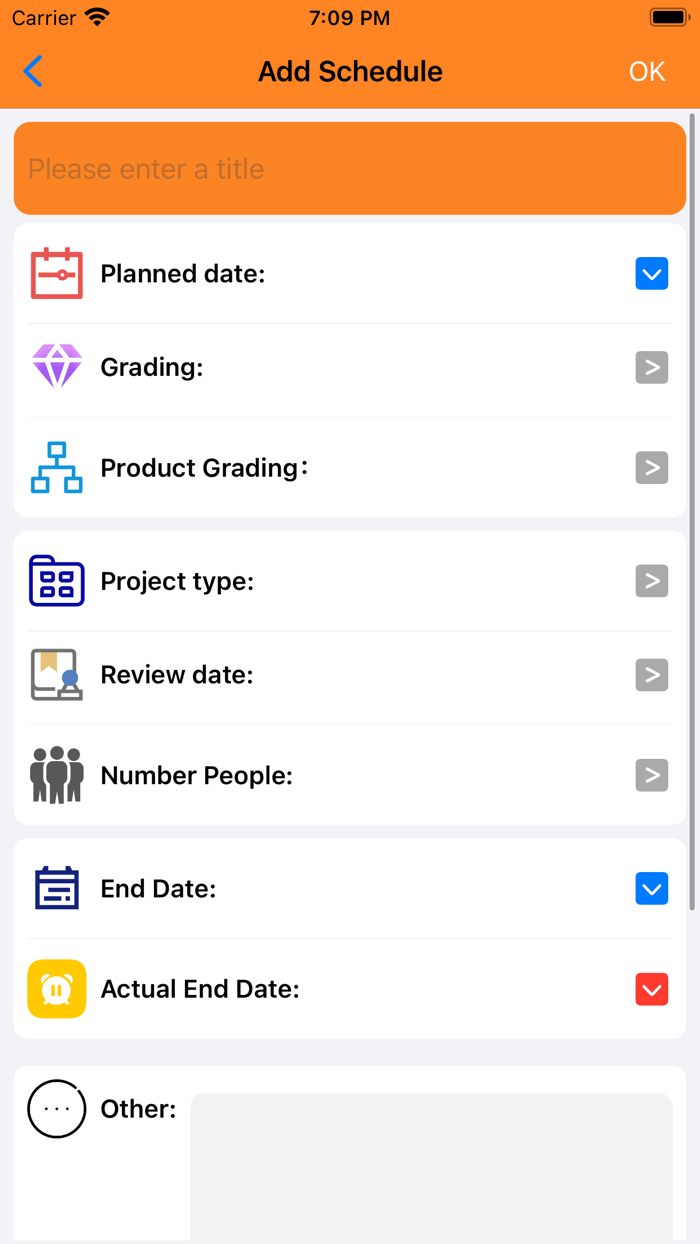This screenshot has width=700, height=1244.
Task: Tap the red calendar Planned date icon
Action: [x=57, y=273]
